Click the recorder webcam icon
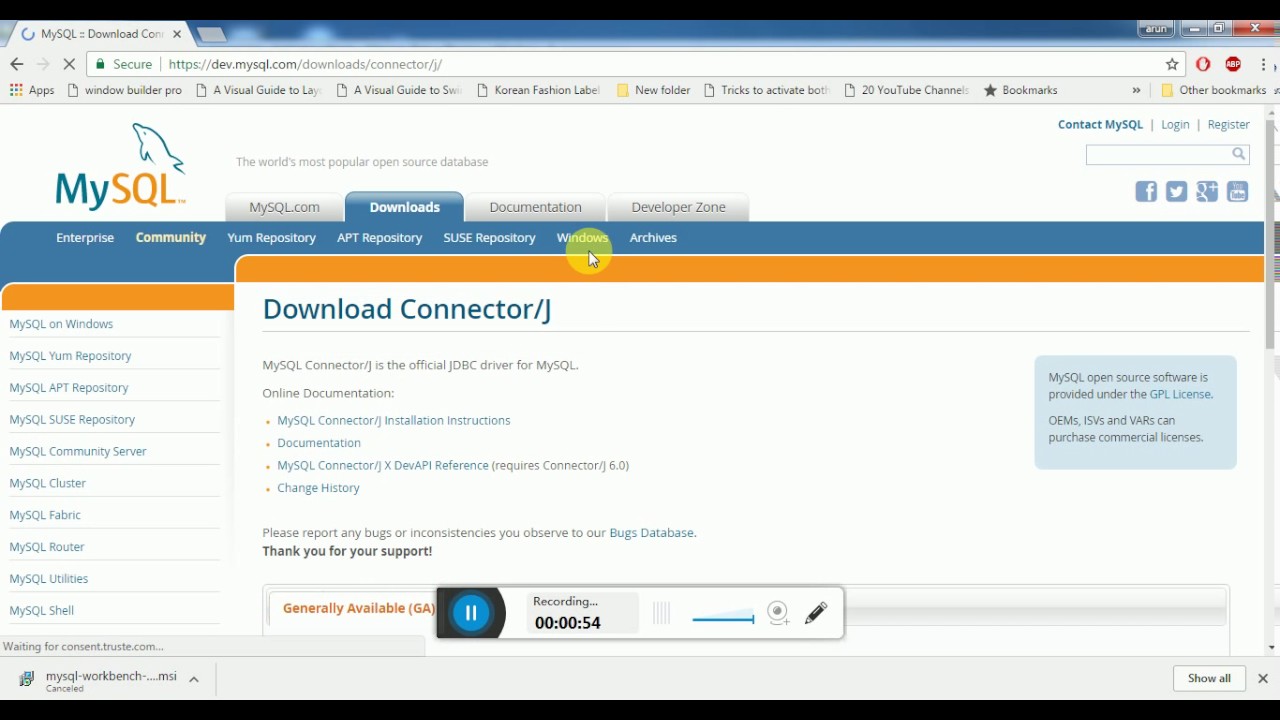The height and width of the screenshot is (720, 1280). [x=779, y=613]
